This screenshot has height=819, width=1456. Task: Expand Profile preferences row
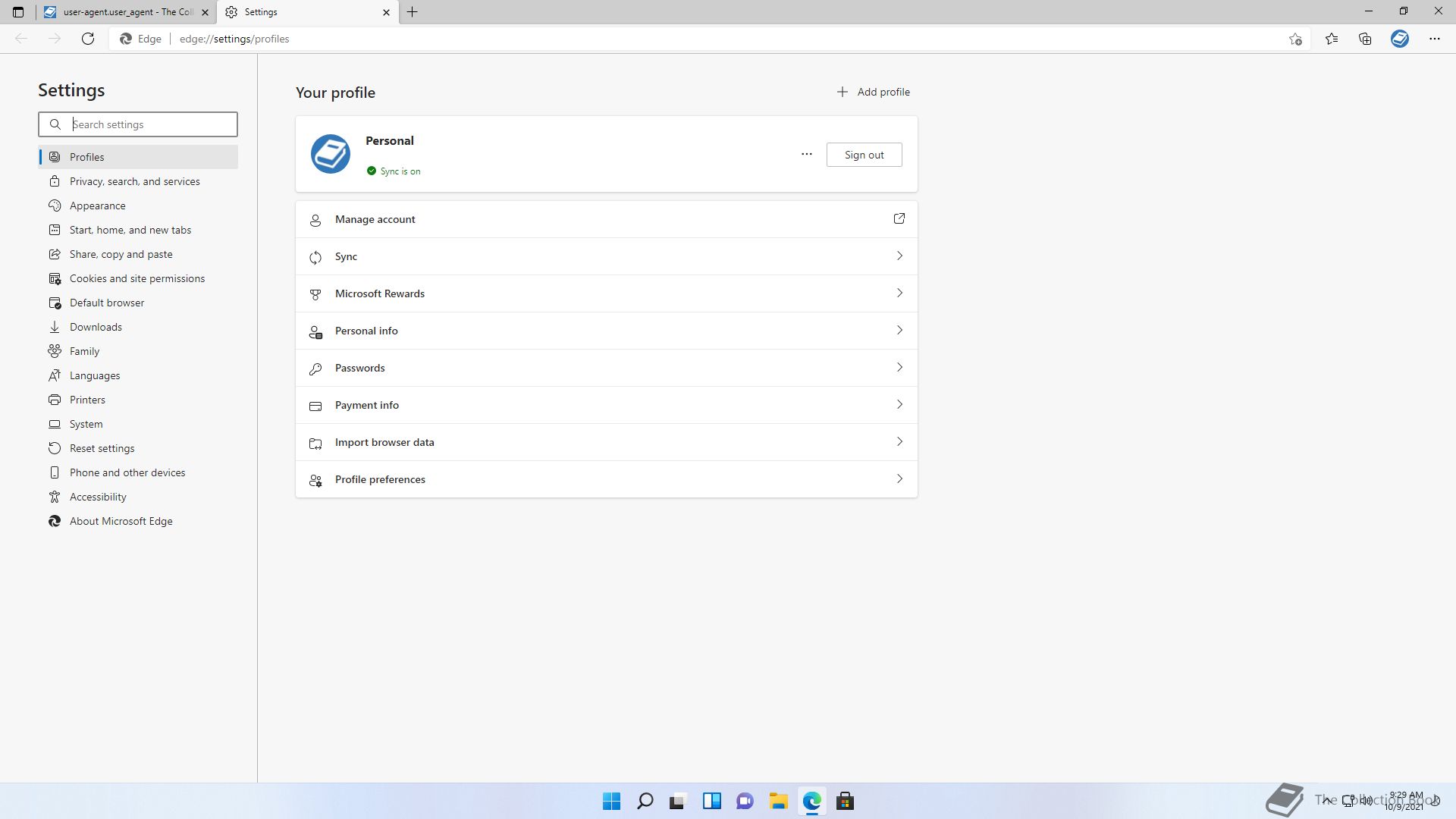pos(606,479)
